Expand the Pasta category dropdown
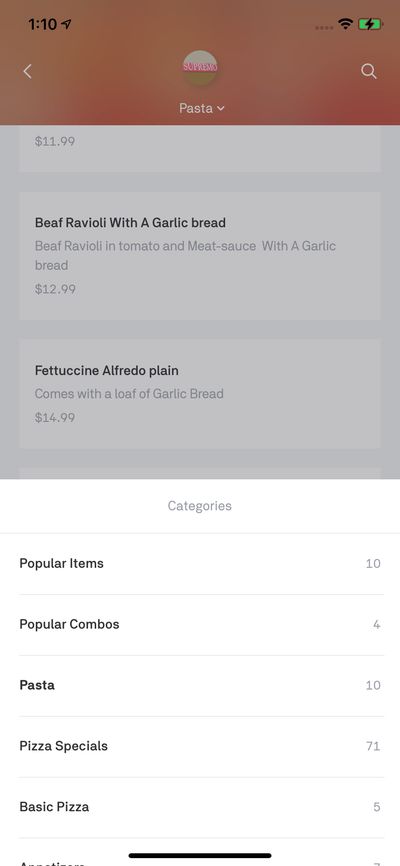Viewport: 400px width, 866px height. pyautogui.click(x=202, y=108)
